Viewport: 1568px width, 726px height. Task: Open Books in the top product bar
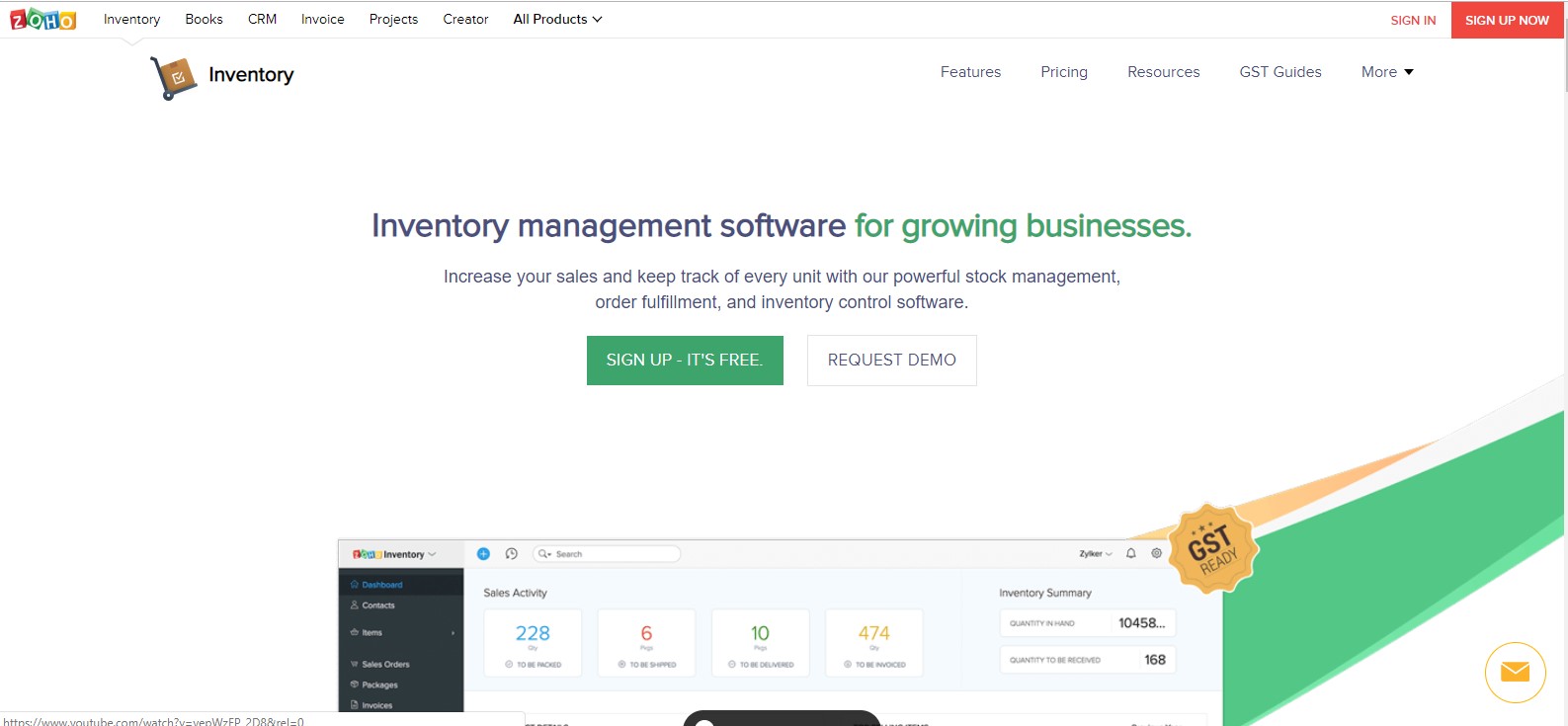click(x=204, y=19)
